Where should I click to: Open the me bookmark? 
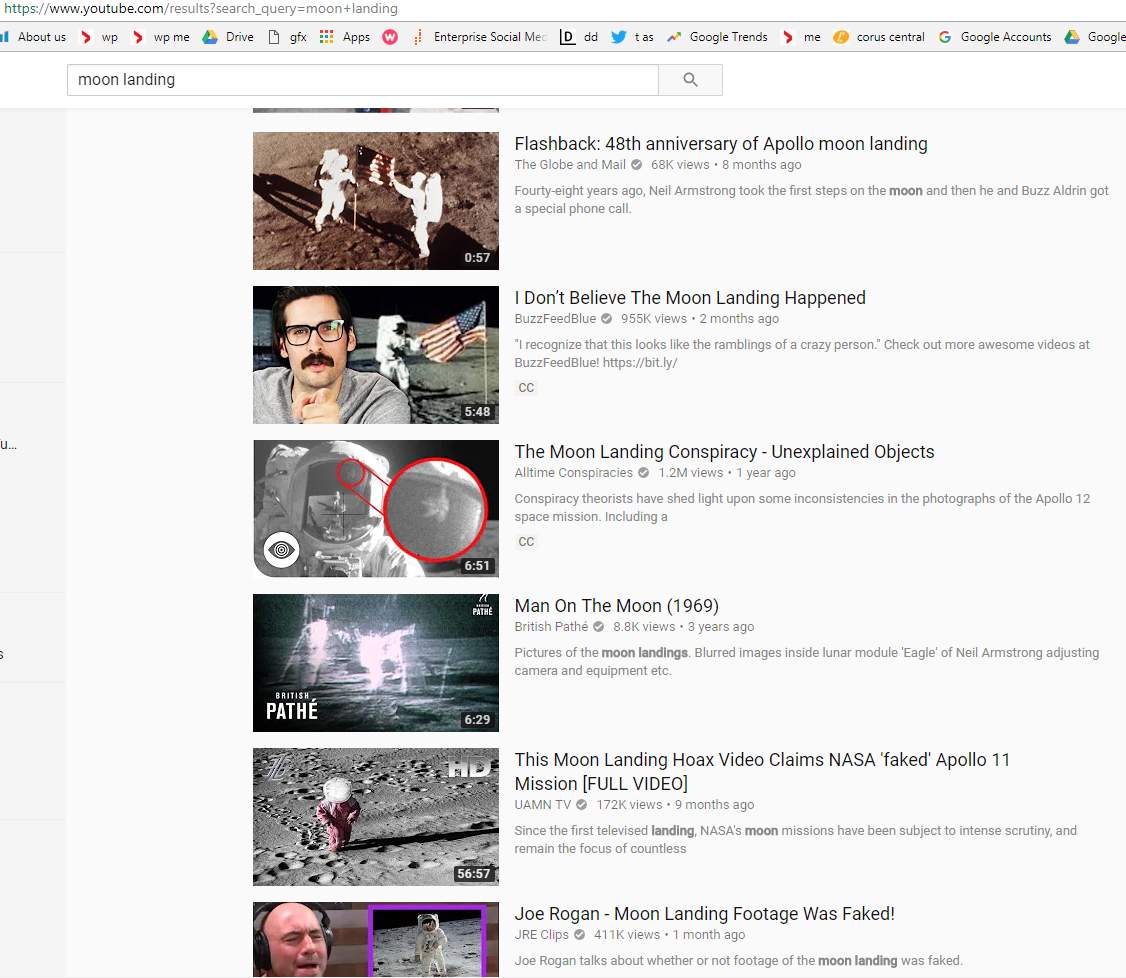[x=801, y=37]
